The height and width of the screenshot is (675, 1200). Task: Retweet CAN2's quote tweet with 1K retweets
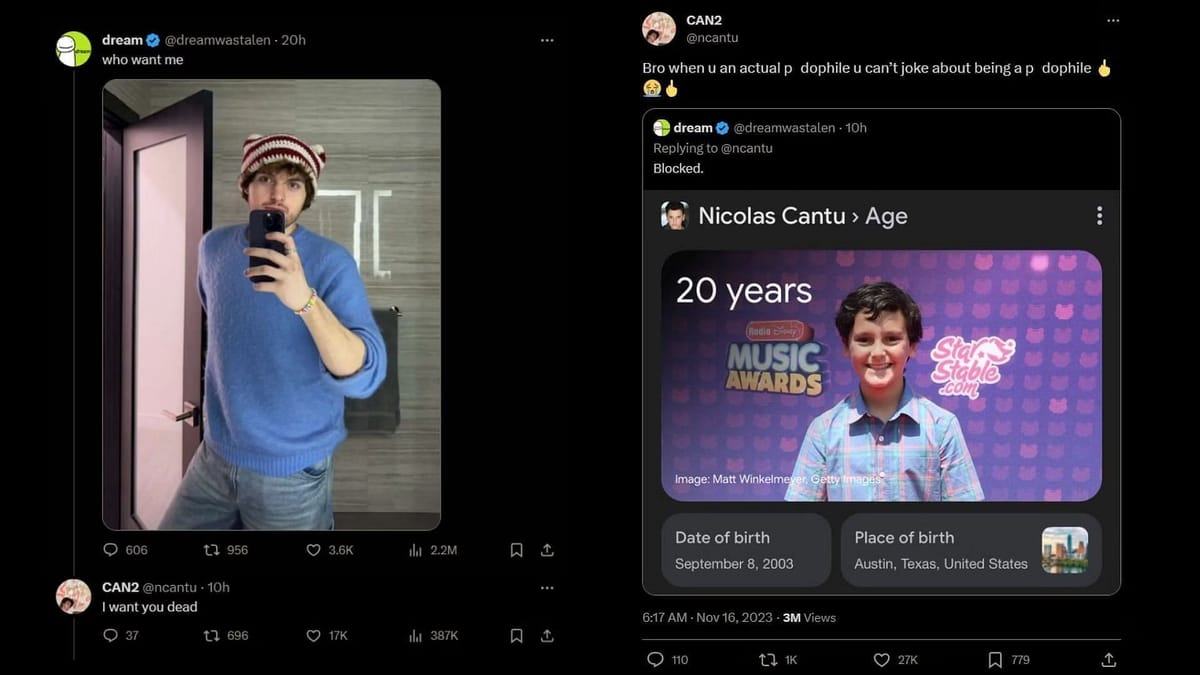(x=769, y=660)
